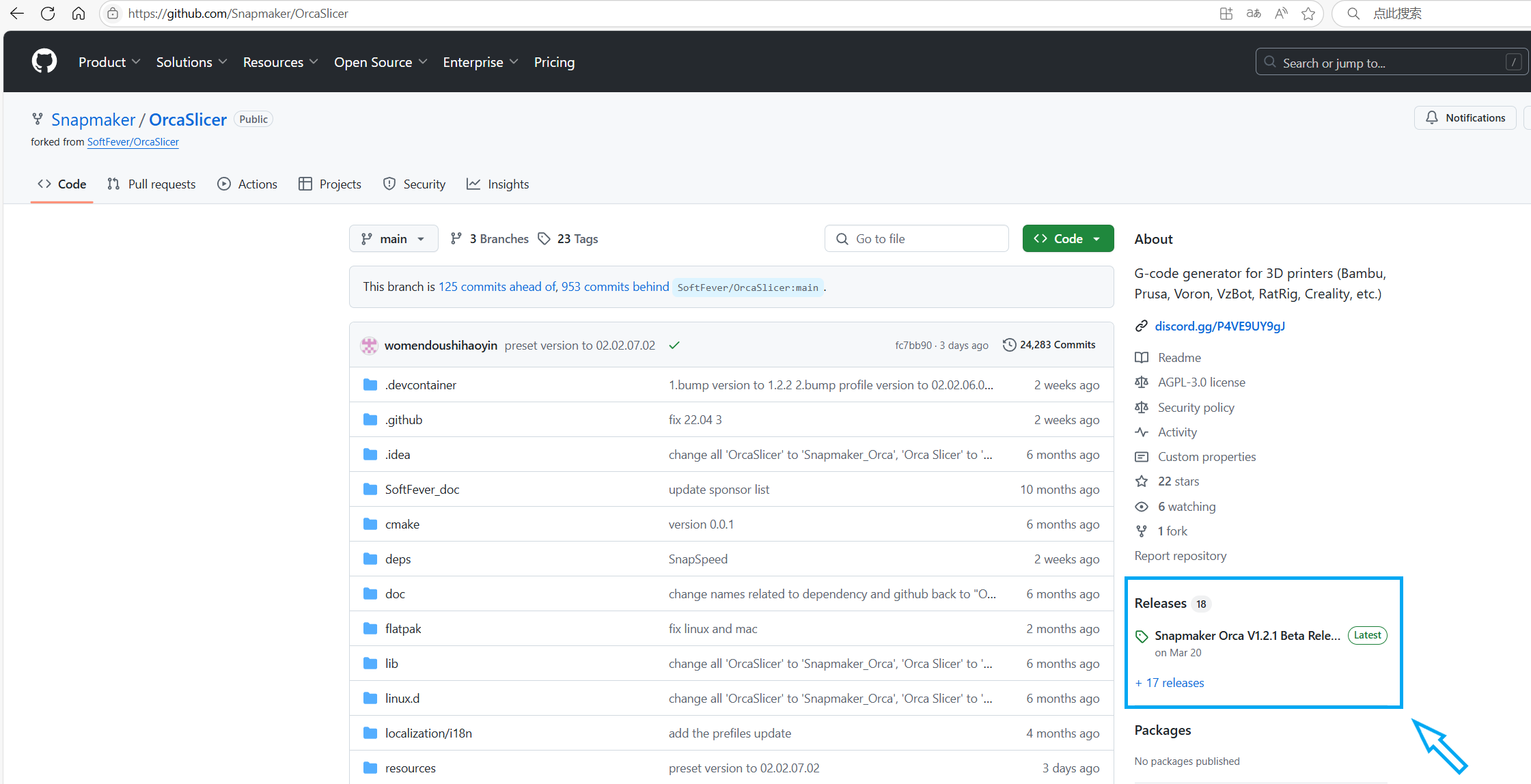The image size is (1531, 784).
Task: Open the Pricing page
Action: point(554,62)
